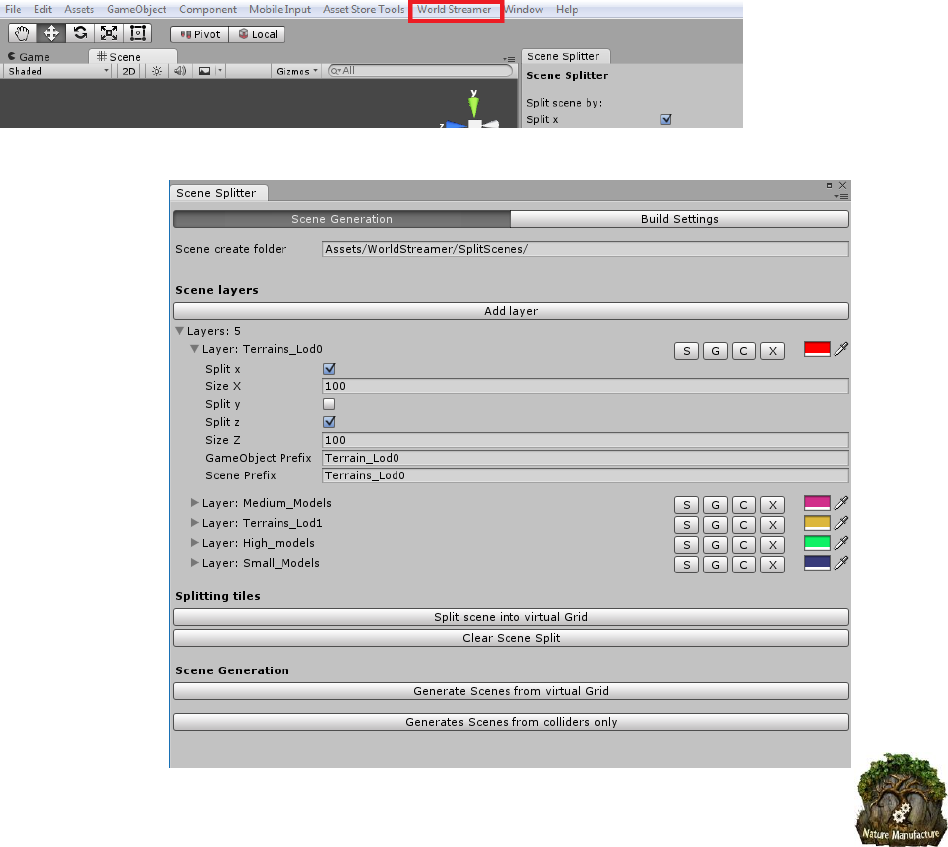Screen dimensions: 948x847
Task: Select the Hand tool
Action: (x=22, y=33)
